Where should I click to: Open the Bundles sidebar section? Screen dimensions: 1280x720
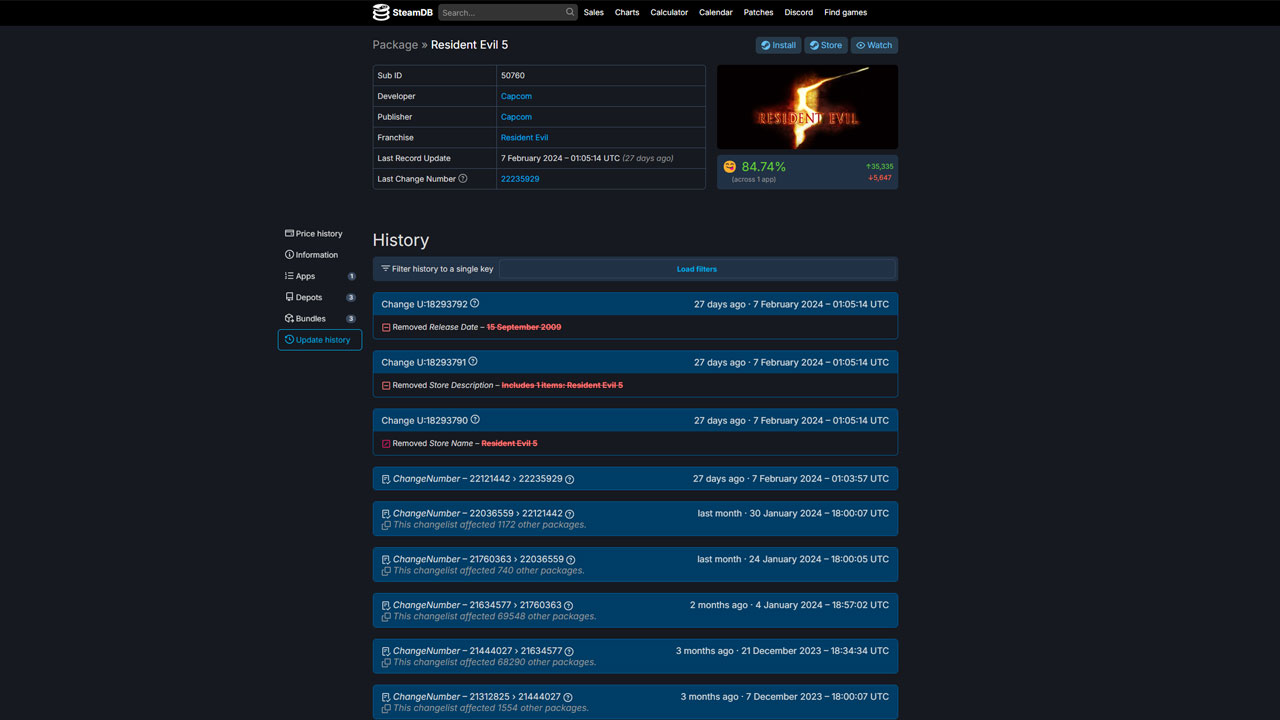[319, 318]
